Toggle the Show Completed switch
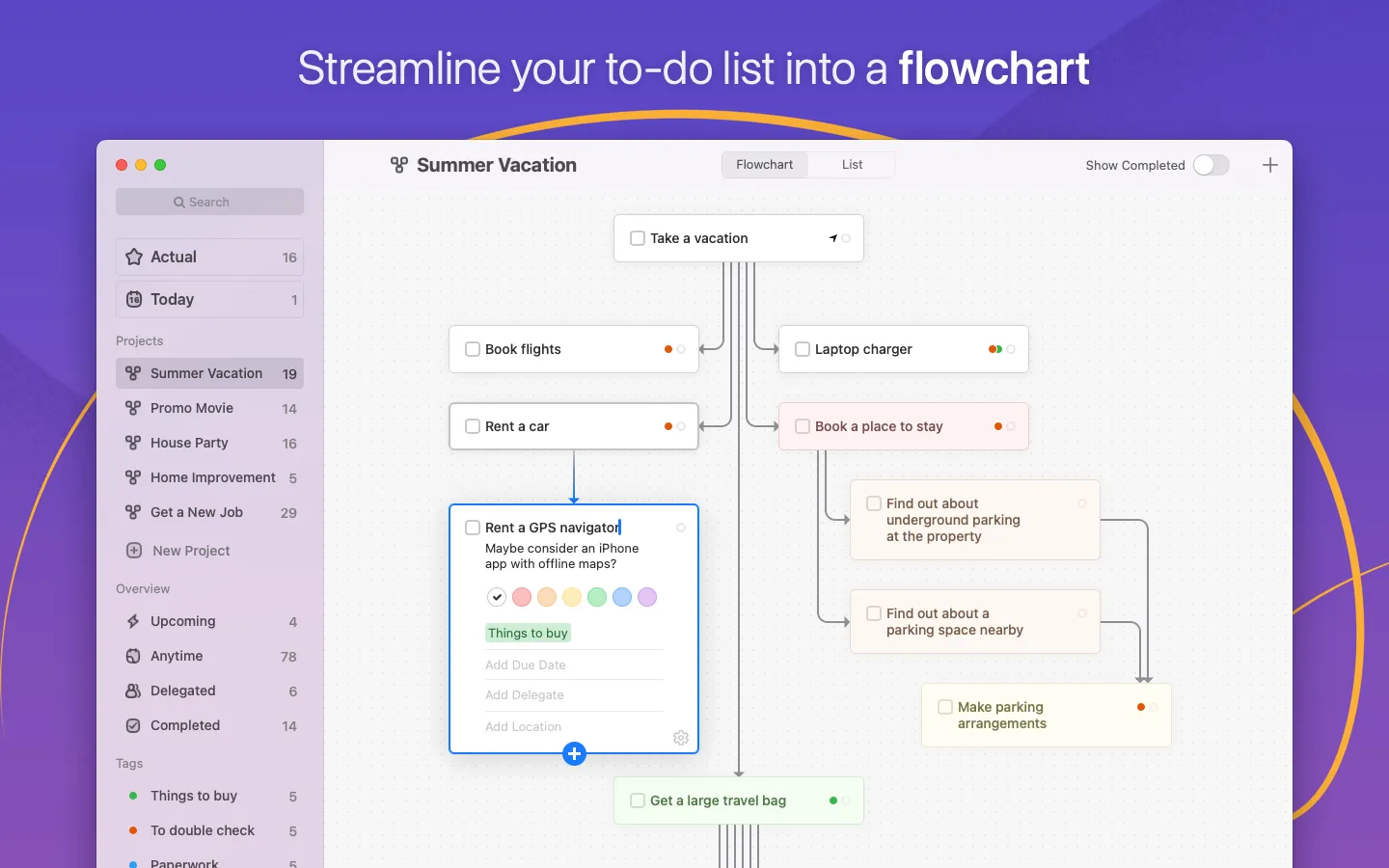 (x=1211, y=165)
